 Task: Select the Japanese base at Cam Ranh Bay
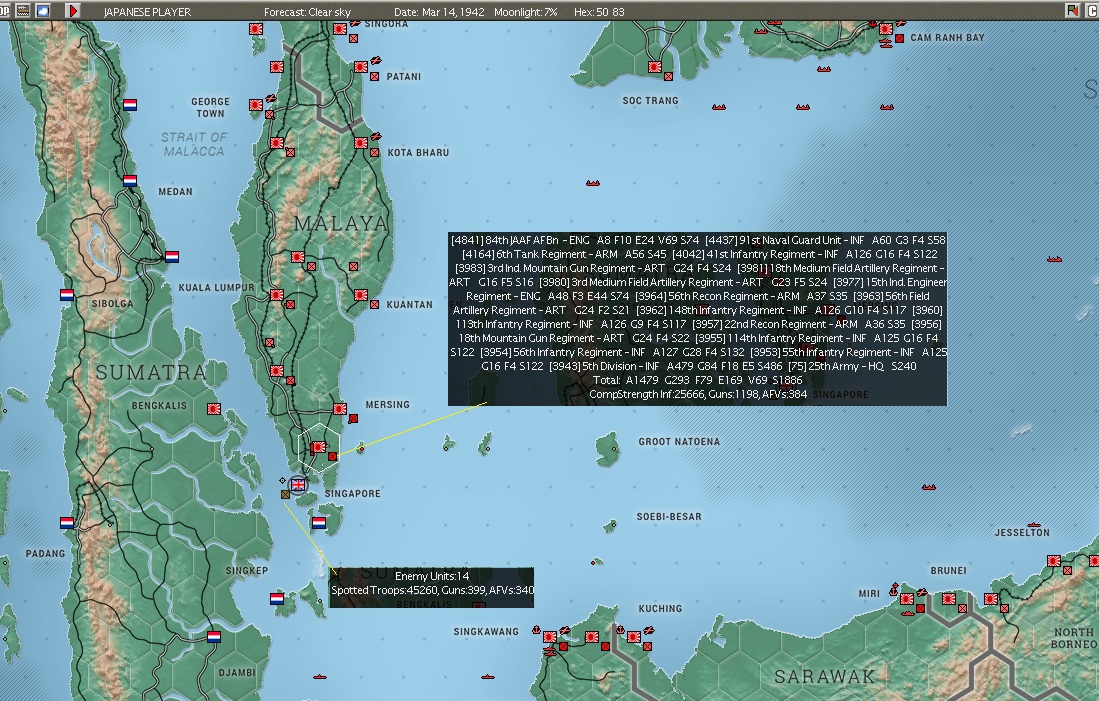tap(887, 29)
